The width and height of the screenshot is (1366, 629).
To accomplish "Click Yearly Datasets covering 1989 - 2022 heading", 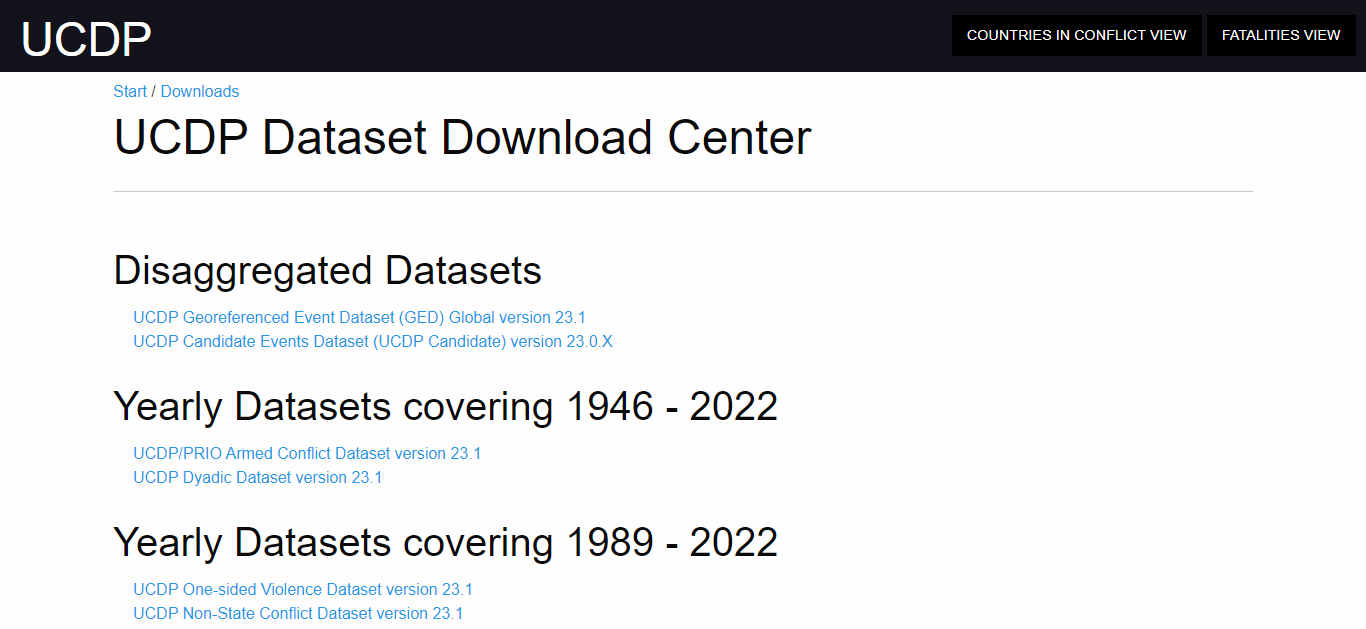I will point(445,542).
